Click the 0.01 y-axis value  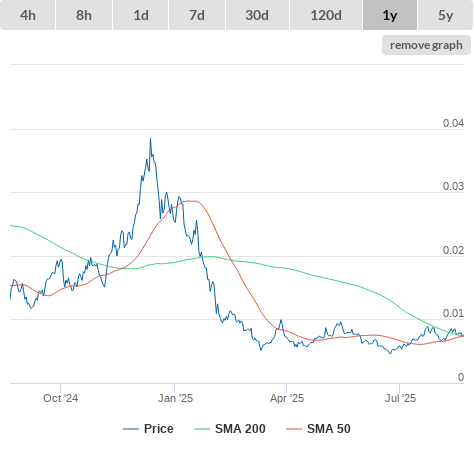[x=453, y=313]
